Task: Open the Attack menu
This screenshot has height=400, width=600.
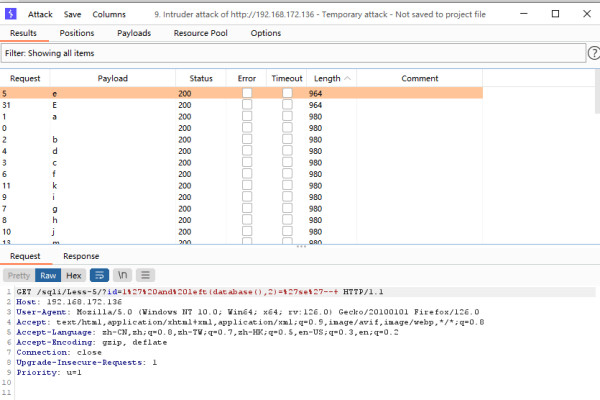Action: [x=40, y=15]
